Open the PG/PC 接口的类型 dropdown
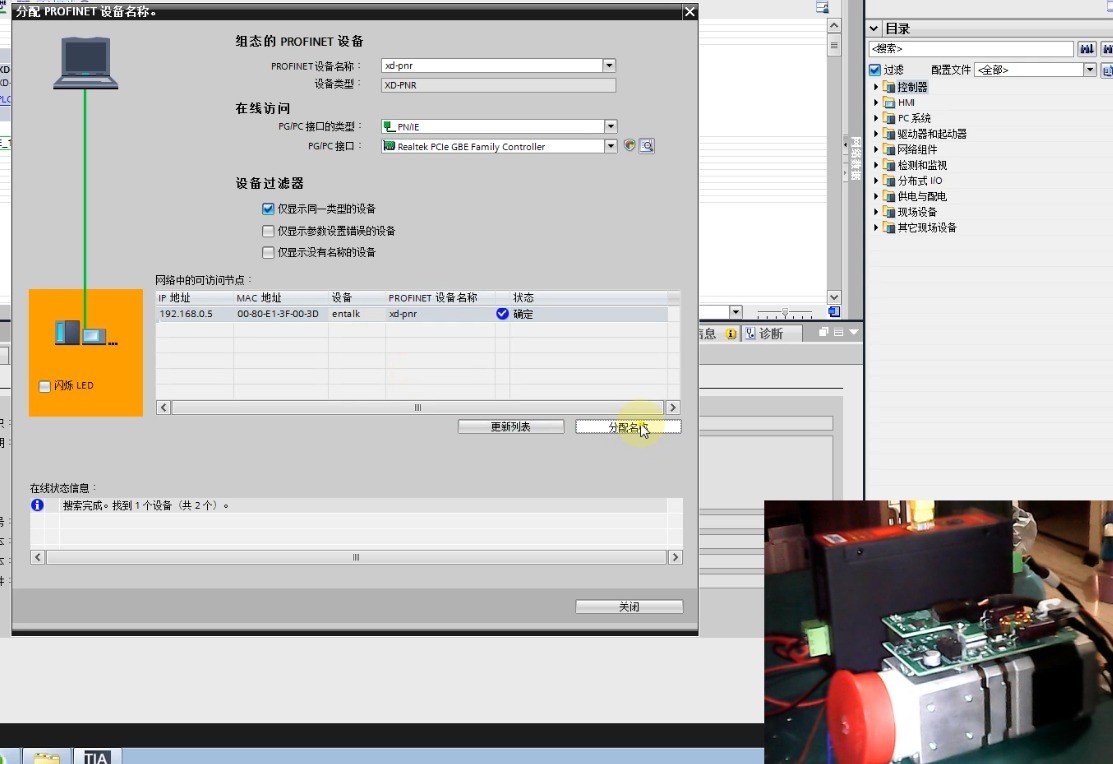Viewport: 1113px width, 764px height. [x=610, y=126]
